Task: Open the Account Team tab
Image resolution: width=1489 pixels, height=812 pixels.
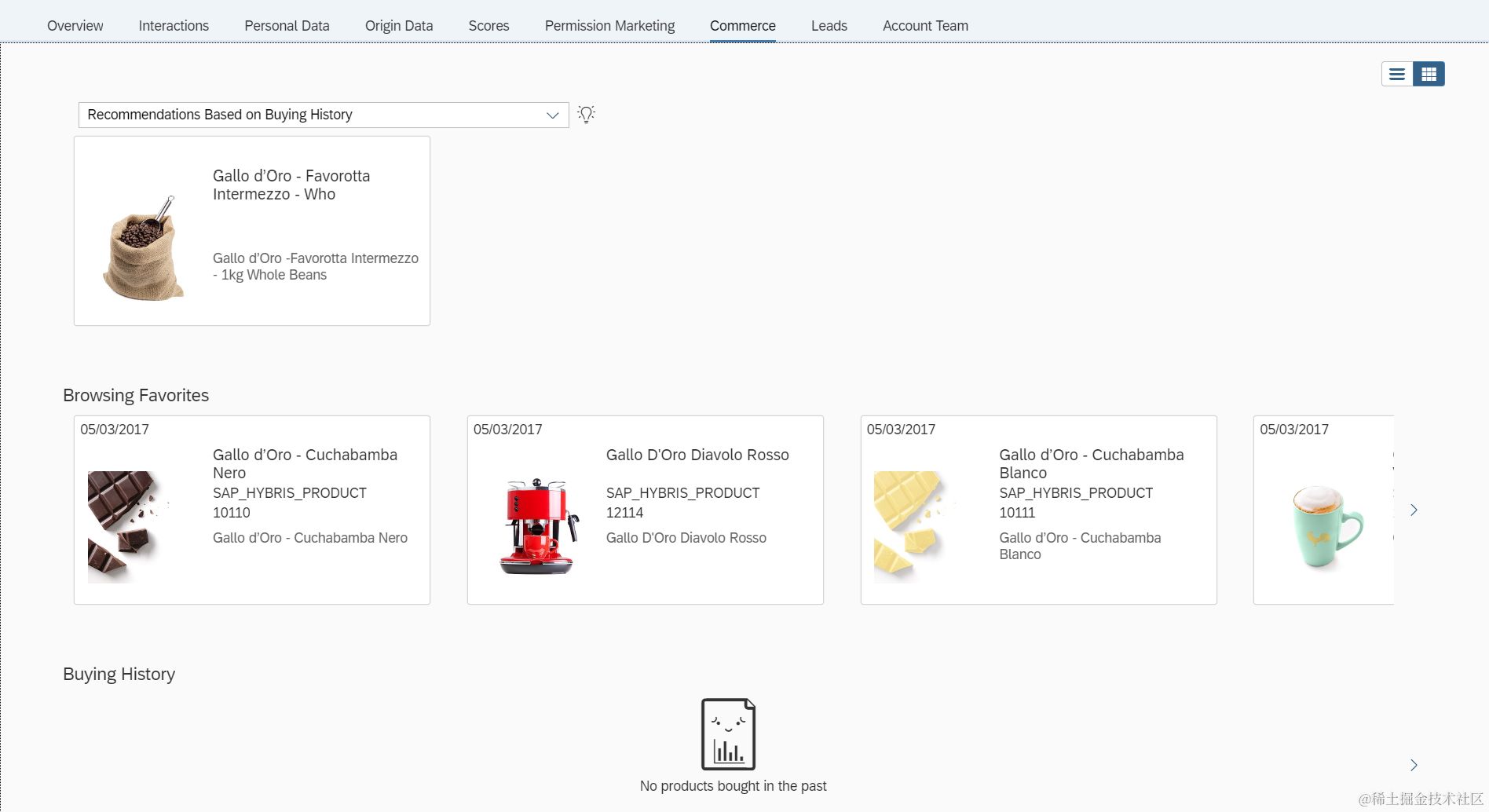Action: (925, 26)
